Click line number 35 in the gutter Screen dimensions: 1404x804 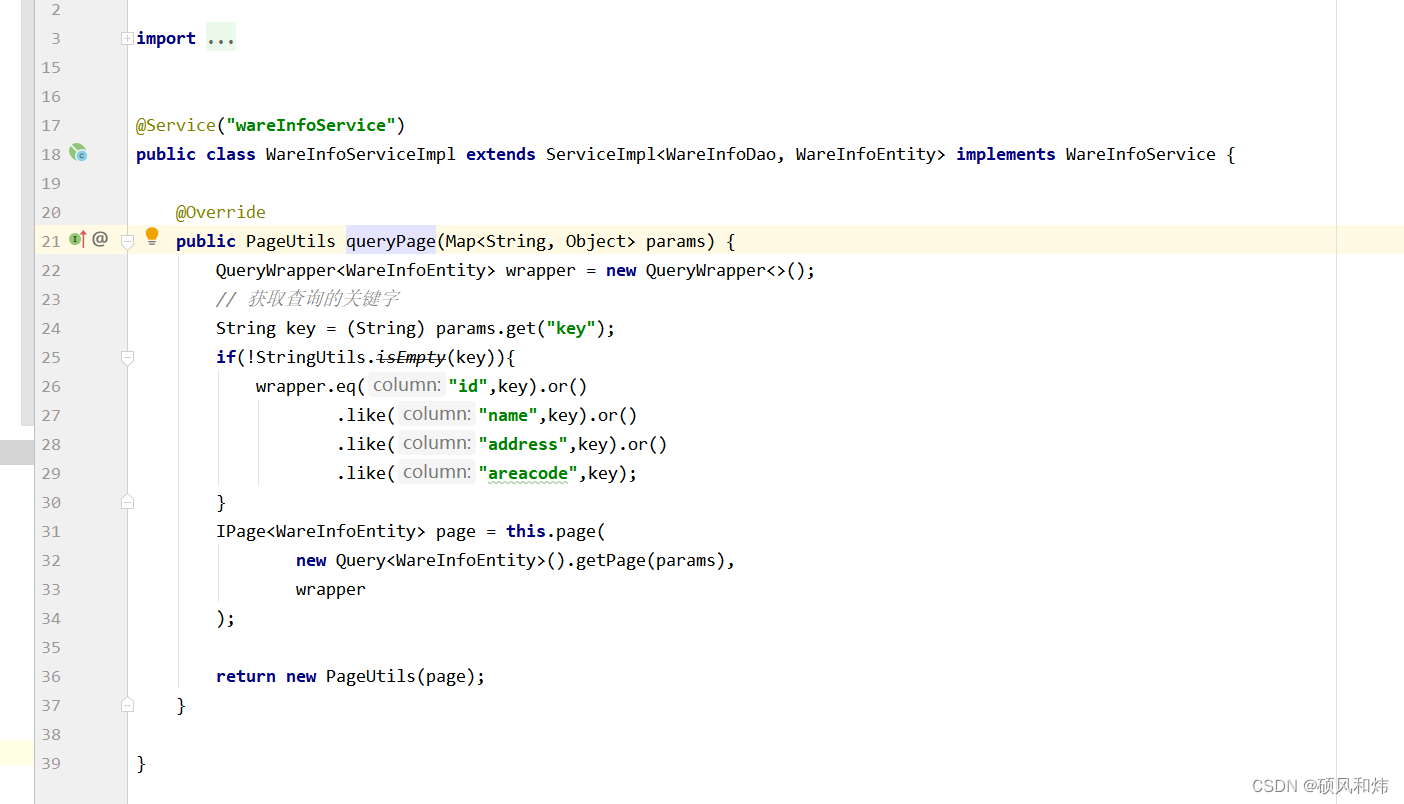coord(51,647)
